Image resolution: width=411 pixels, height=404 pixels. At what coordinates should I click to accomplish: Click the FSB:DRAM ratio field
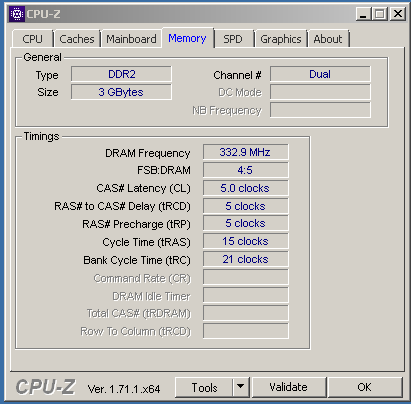(x=245, y=170)
